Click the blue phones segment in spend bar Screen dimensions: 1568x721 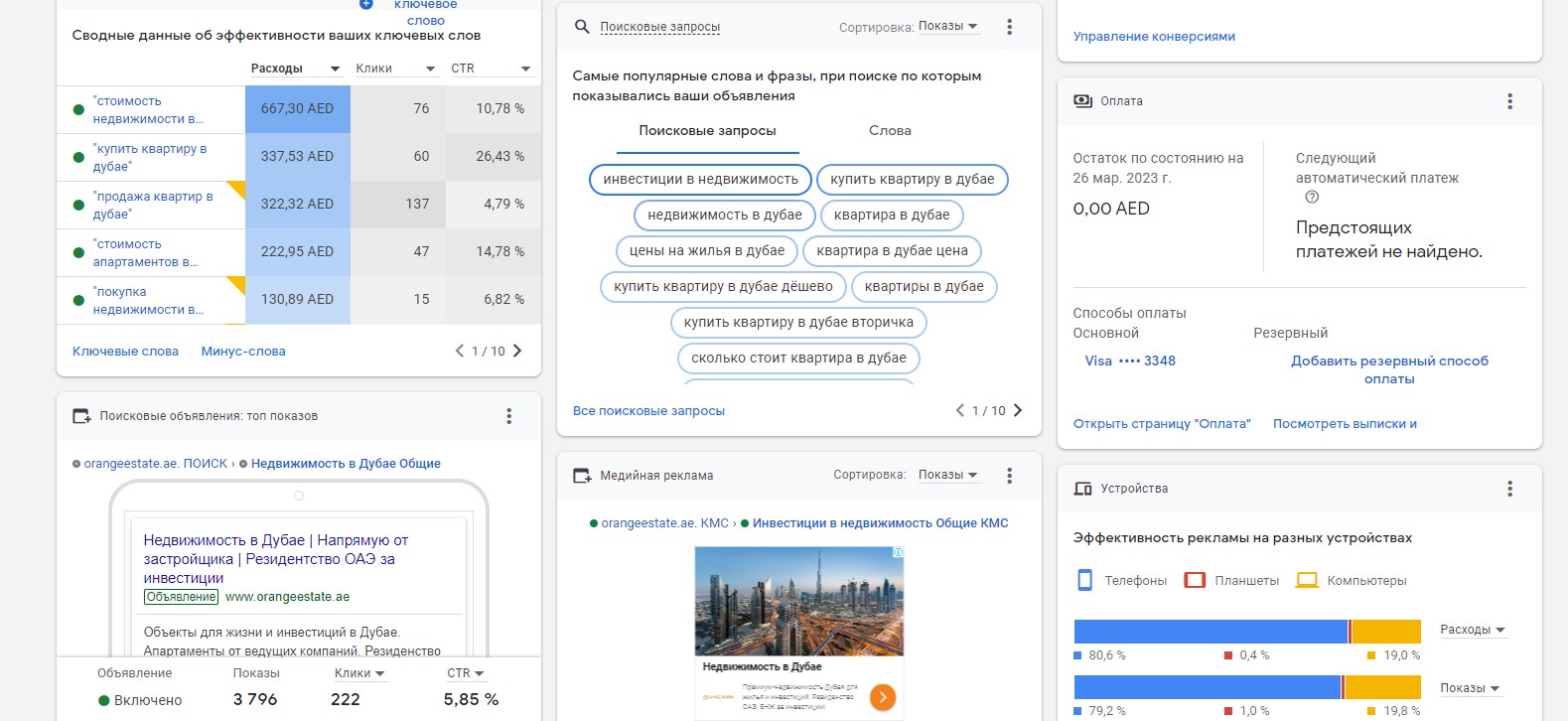pyautogui.click(x=1211, y=631)
